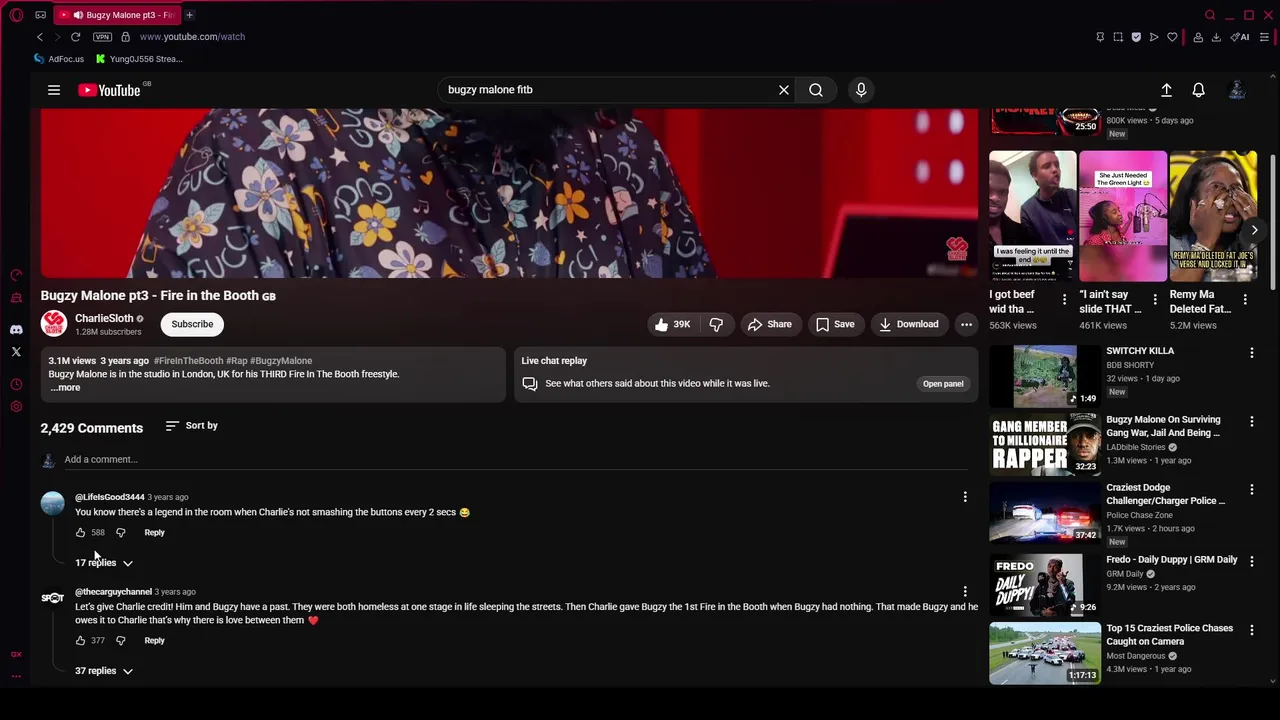The height and width of the screenshot is (720, 1280).
Task: Like the @LifeIsGood3444 comment
Action: click(81, 533)
